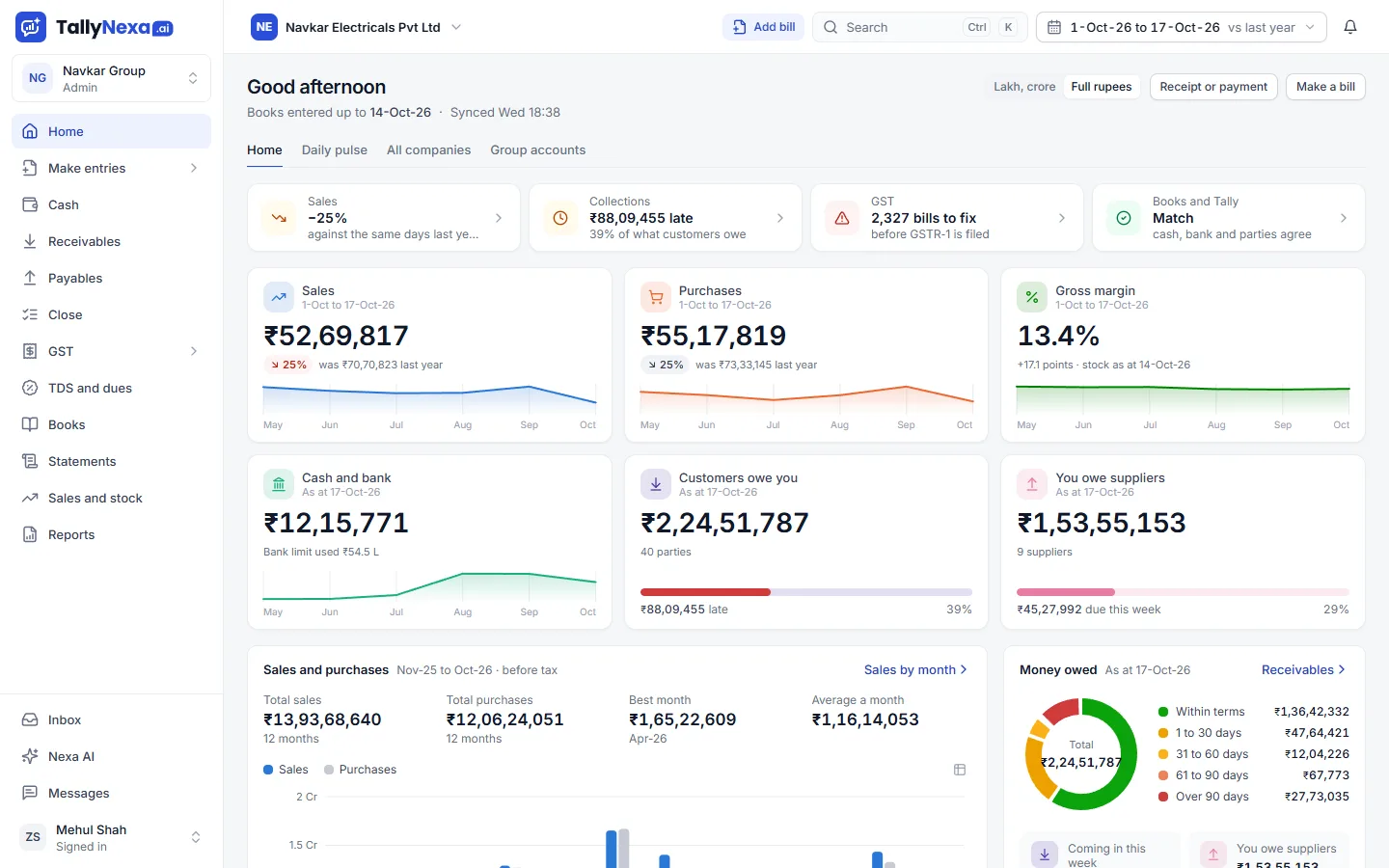This screenshot has height=868, width=1389.
Task: Click the Best month value ₹1,65,22,609
Action: point(683,719)
